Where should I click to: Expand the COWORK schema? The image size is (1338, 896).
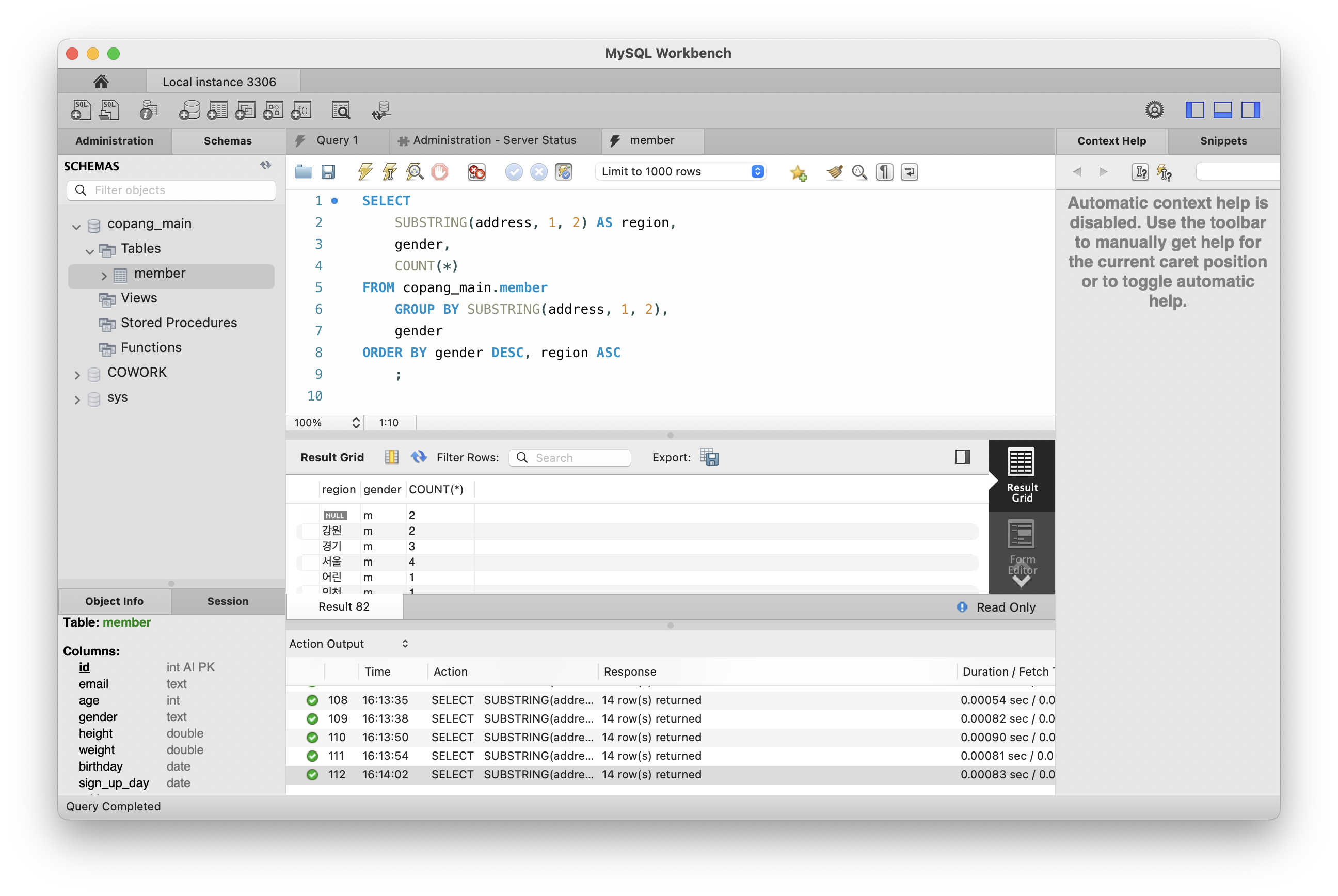pos(77,375)
